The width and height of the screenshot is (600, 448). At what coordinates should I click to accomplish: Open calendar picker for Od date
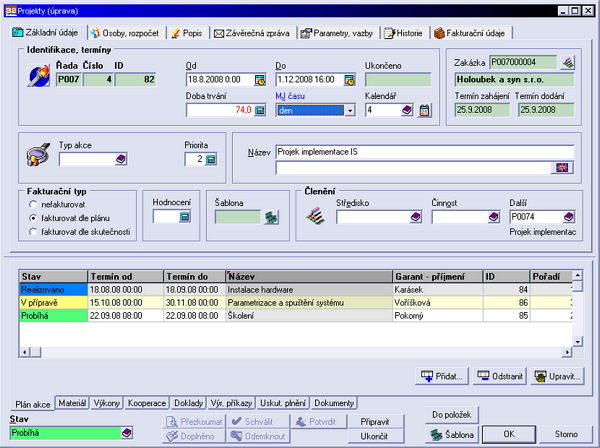pyautogui.click(x=260, y=80)
